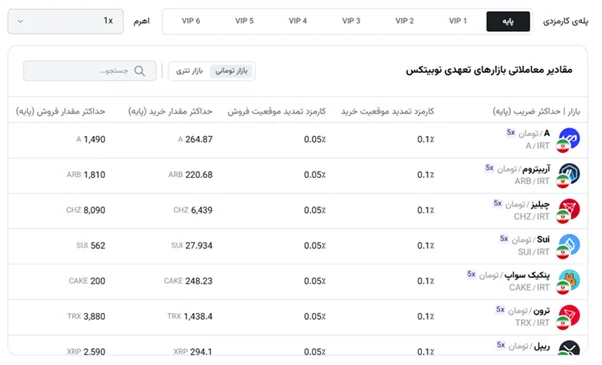Click the بازار | حداکثر ضریب header
Image resolution: width=602 pixels, height=365 pixels.
click(x=536, y=111)
